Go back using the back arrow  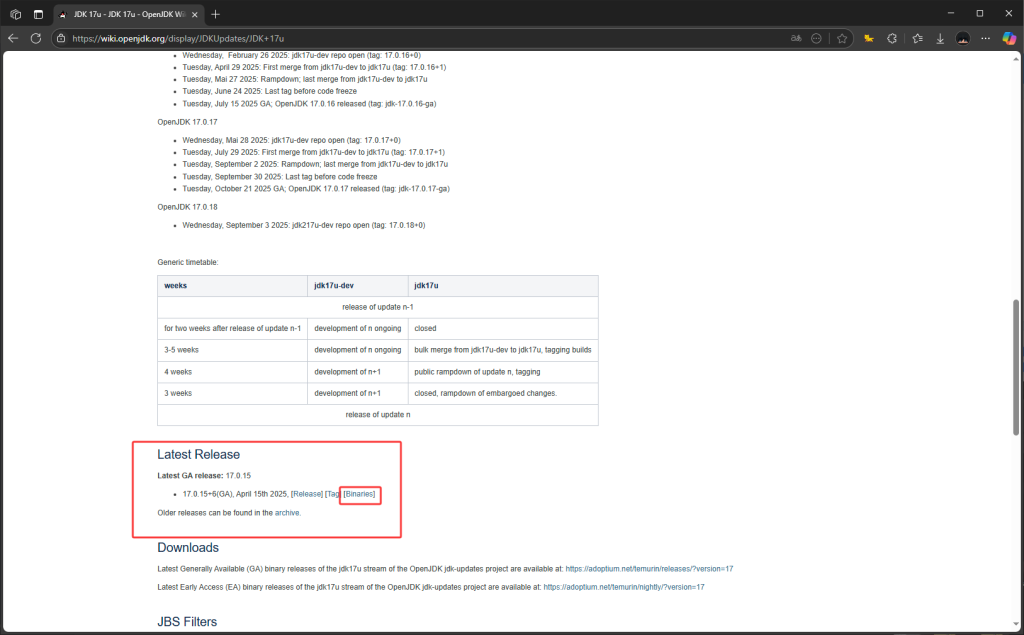13,39
